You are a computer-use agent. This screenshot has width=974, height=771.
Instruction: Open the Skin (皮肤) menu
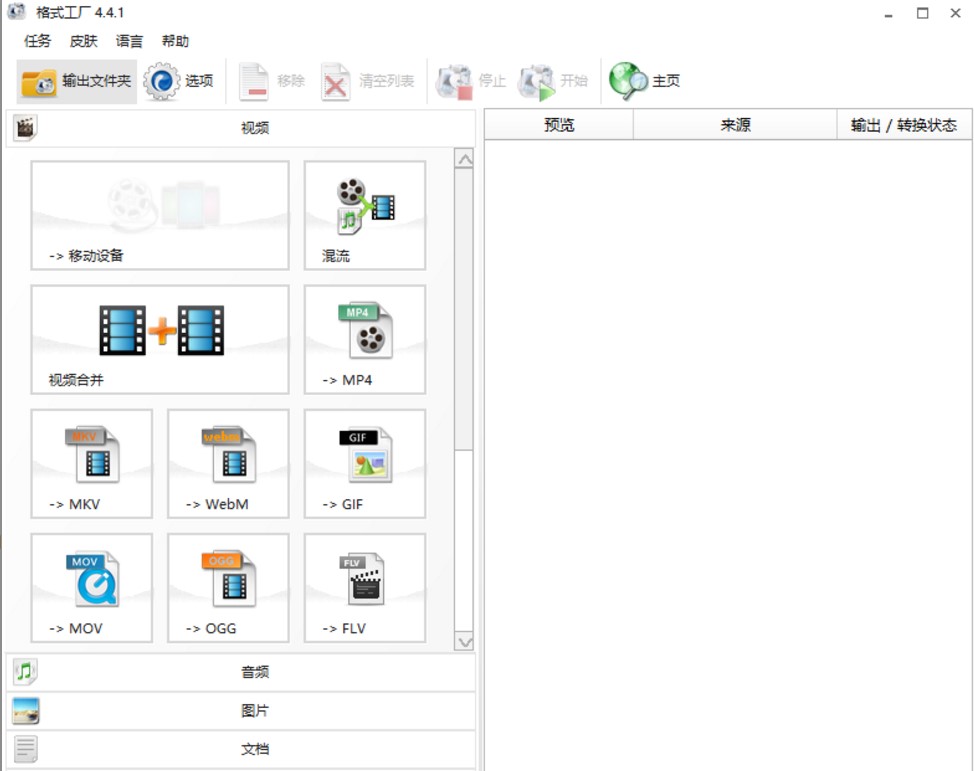(84, 41)
